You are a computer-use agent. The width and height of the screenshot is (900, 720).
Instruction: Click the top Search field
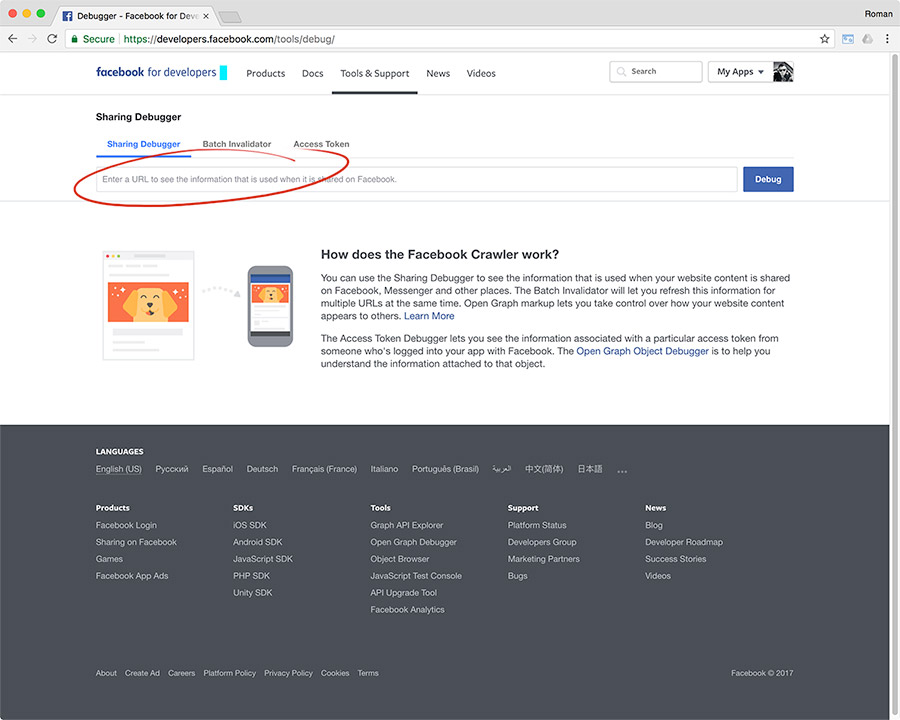click(x=655, y=72)
